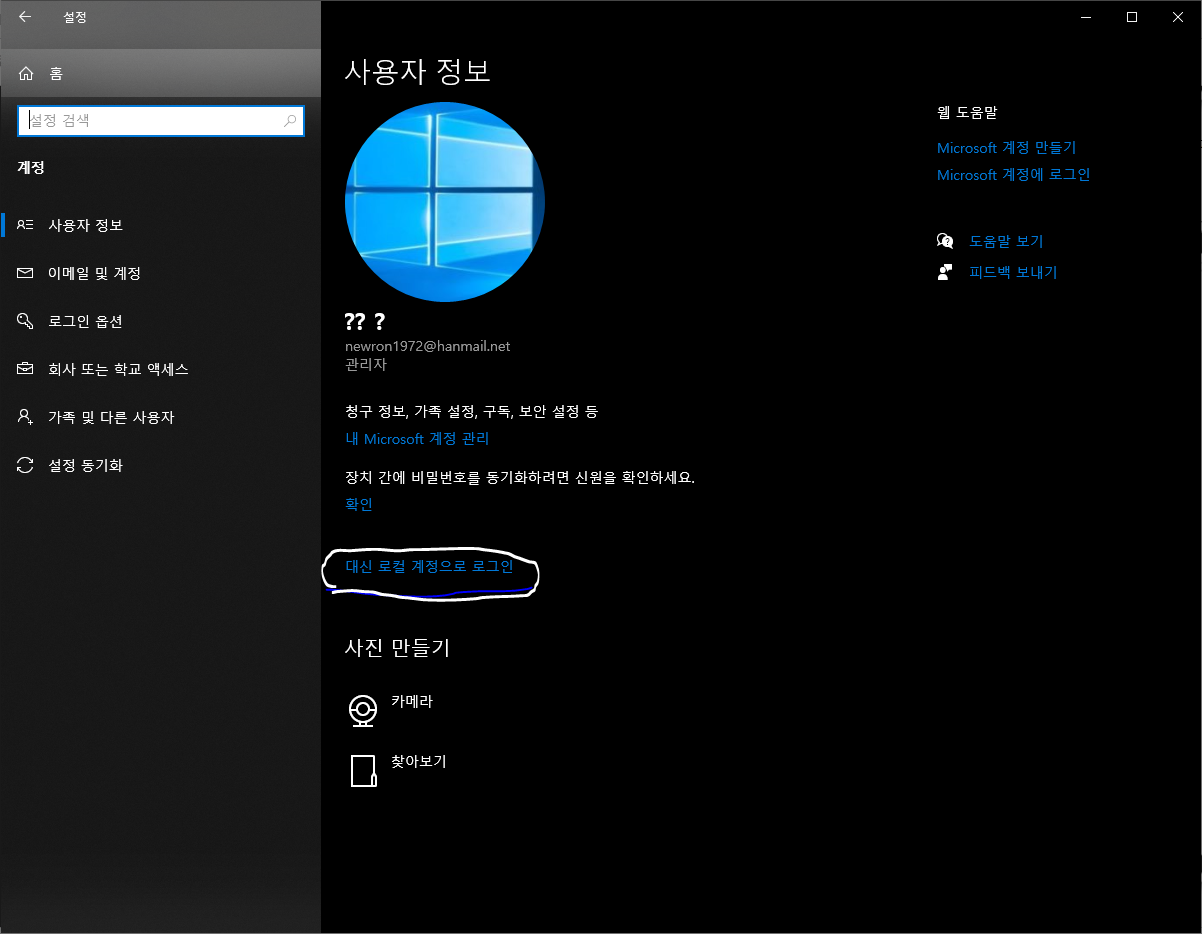Click the email newron1972@hanmail.net text
This screenshot has width=1202, height=934.
point(427,346)
